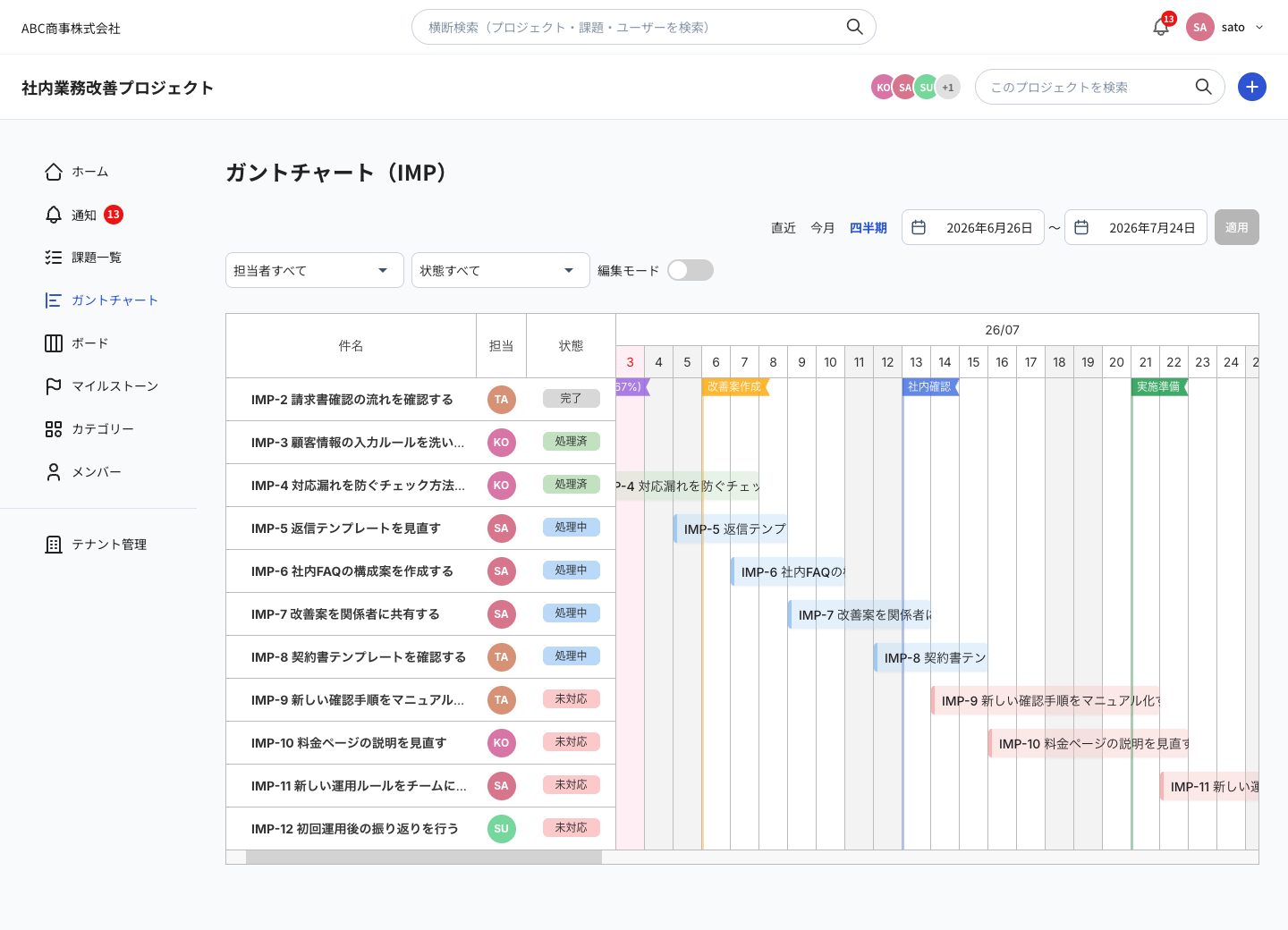Click the horizontal scrollbar thumb under chart

[424, 857]
